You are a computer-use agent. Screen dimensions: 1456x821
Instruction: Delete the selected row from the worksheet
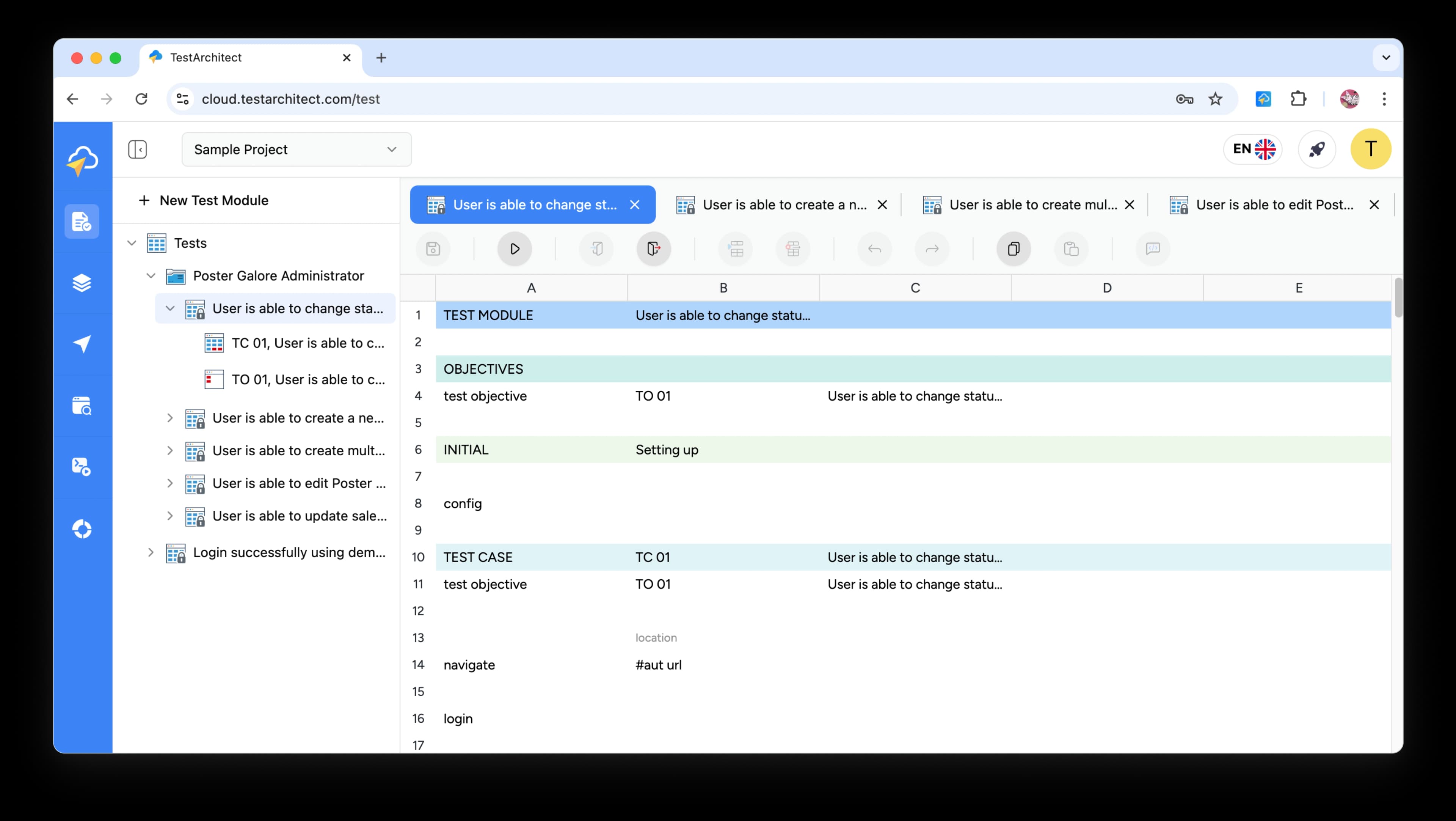[792, 249]
